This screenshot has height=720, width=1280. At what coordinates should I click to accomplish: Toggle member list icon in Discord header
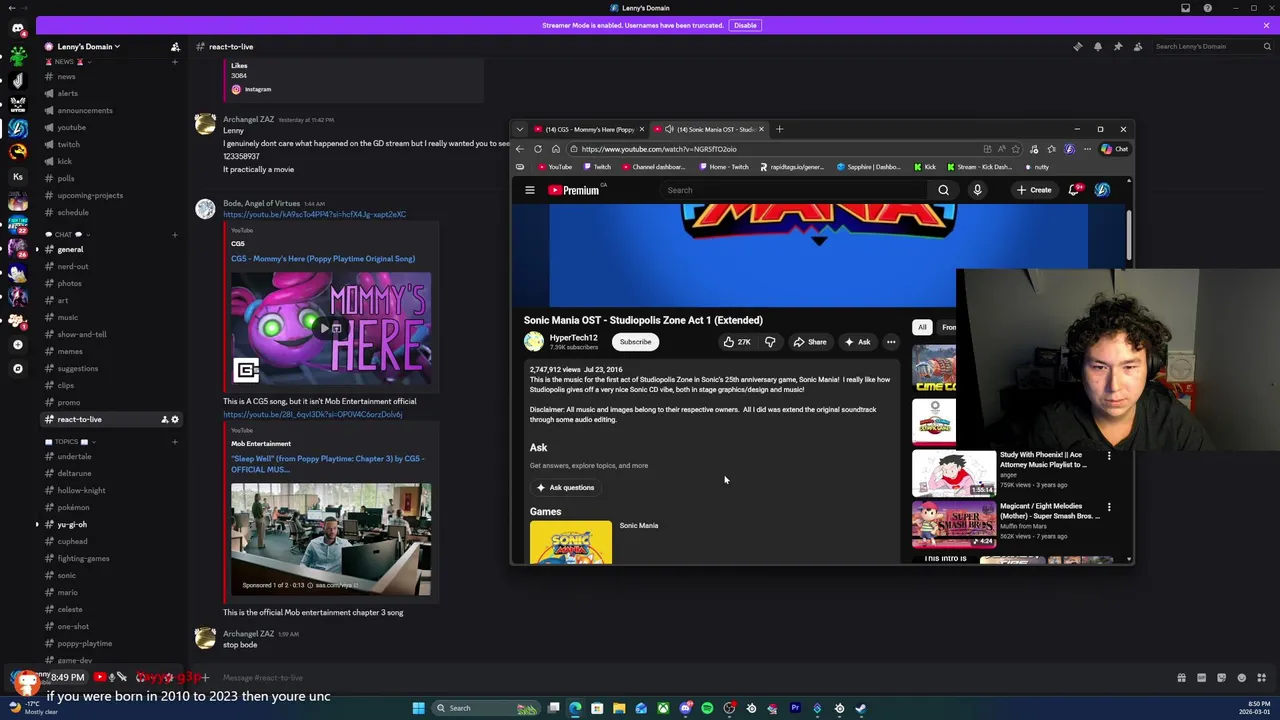click(x=1138, y=46)
